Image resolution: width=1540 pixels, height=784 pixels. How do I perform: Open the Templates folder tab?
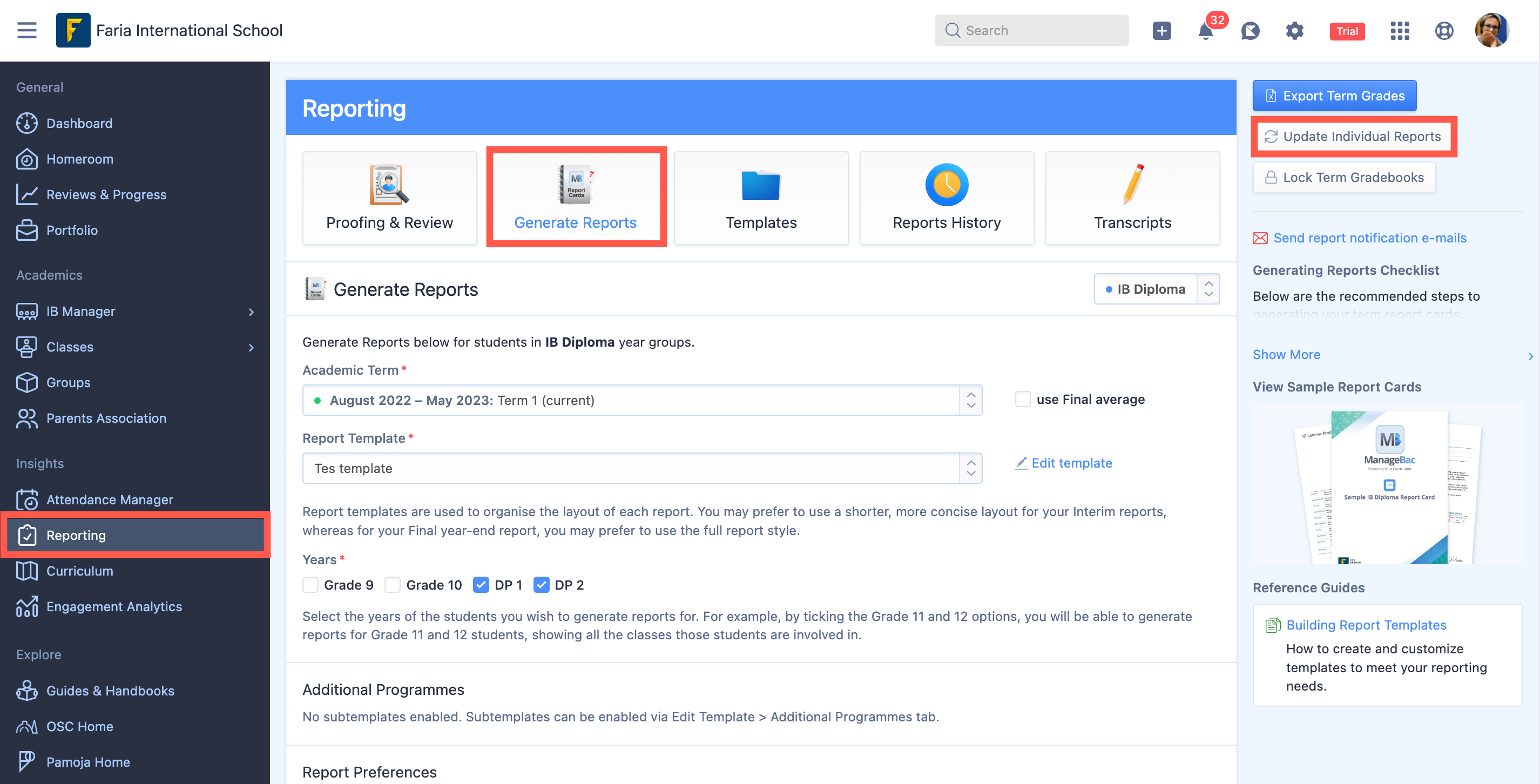[x=761, y=198]
